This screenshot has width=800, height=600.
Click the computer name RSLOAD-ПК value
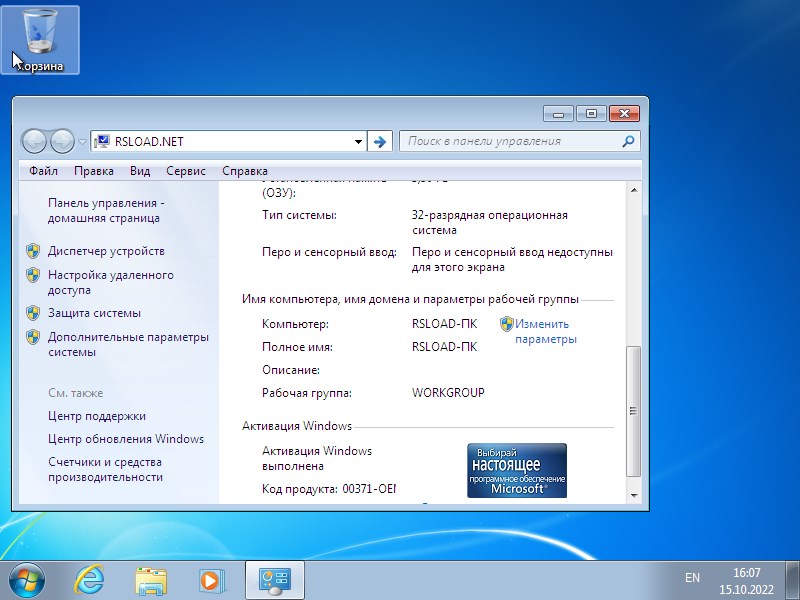click(444, 324)
